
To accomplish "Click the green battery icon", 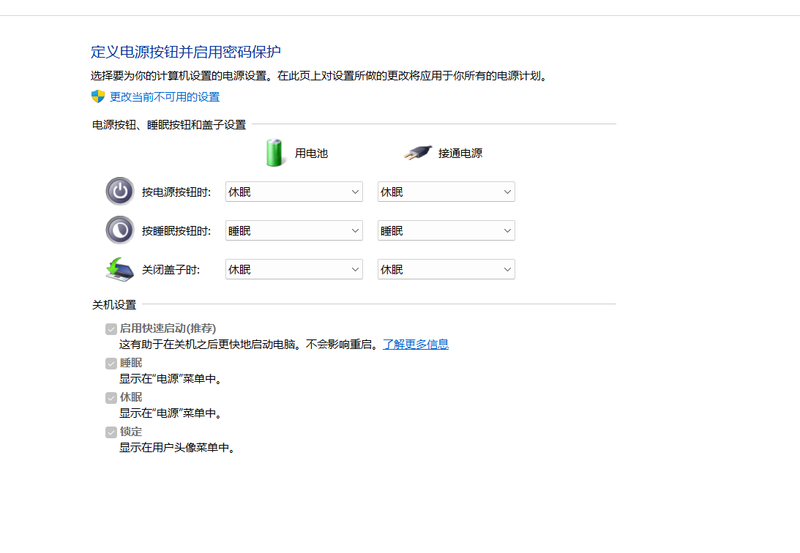I will tap(275, 153).
